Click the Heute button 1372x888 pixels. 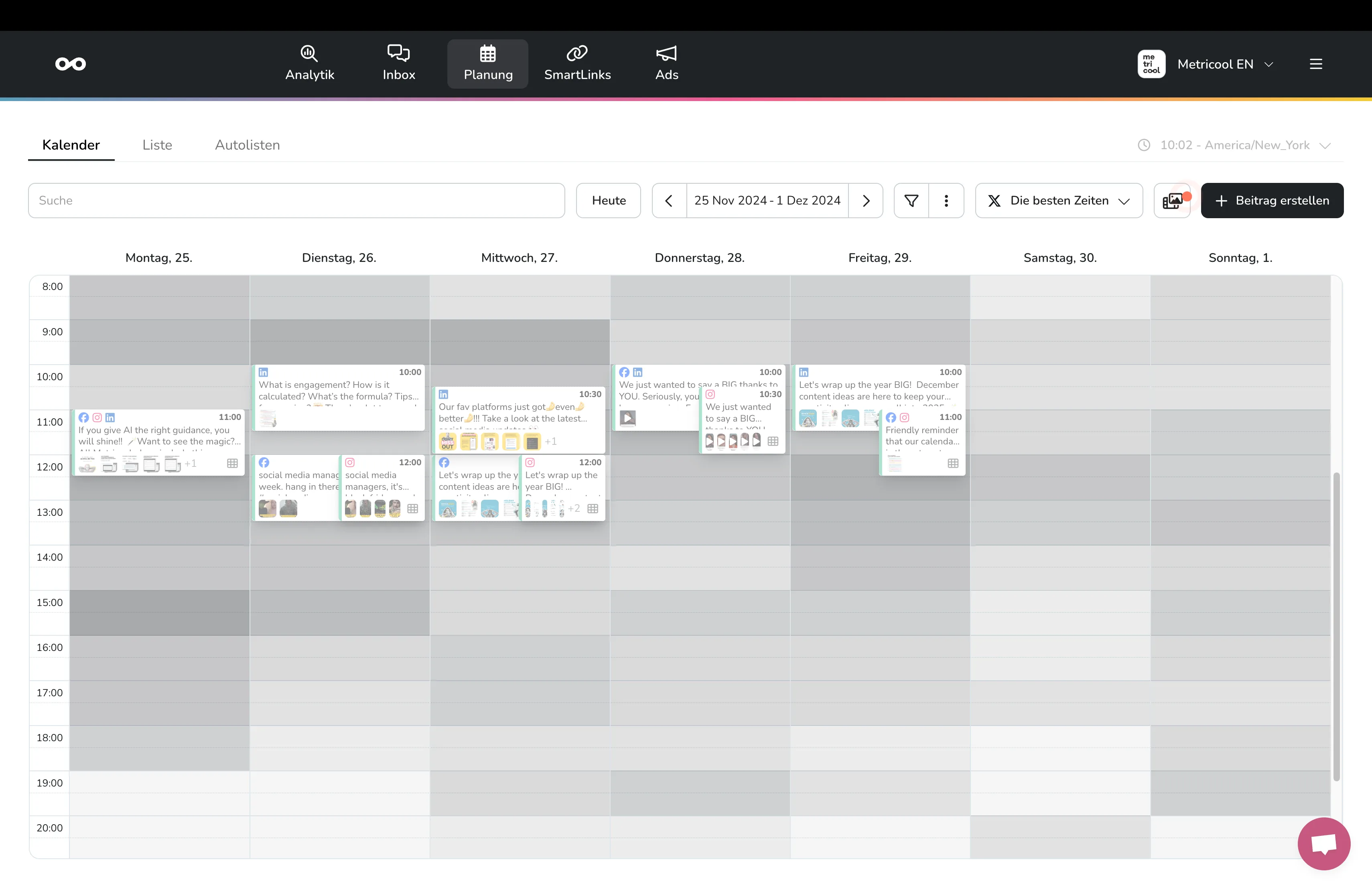608,201
